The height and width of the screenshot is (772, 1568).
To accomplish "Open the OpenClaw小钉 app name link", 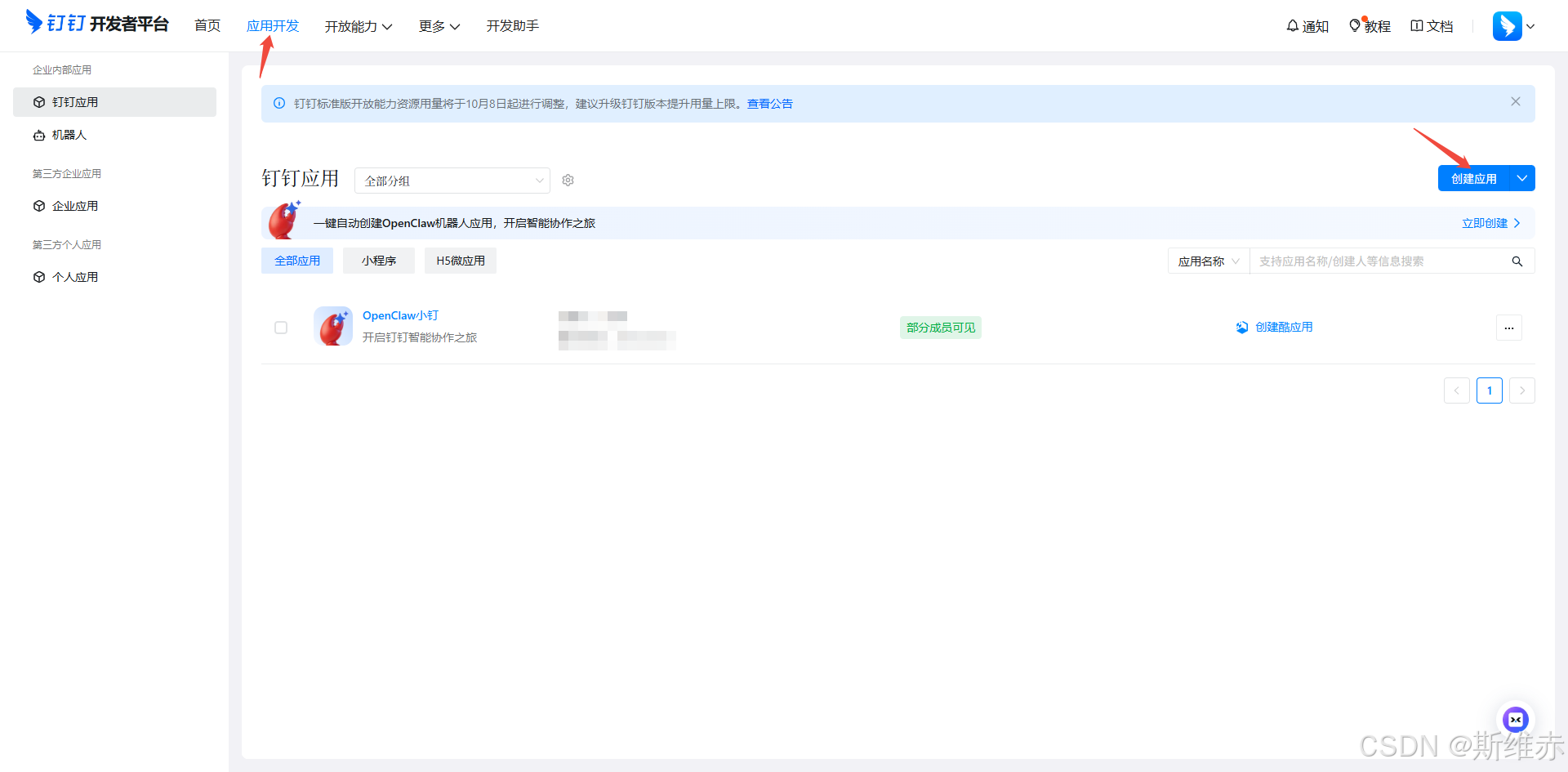I will [401, 315].
